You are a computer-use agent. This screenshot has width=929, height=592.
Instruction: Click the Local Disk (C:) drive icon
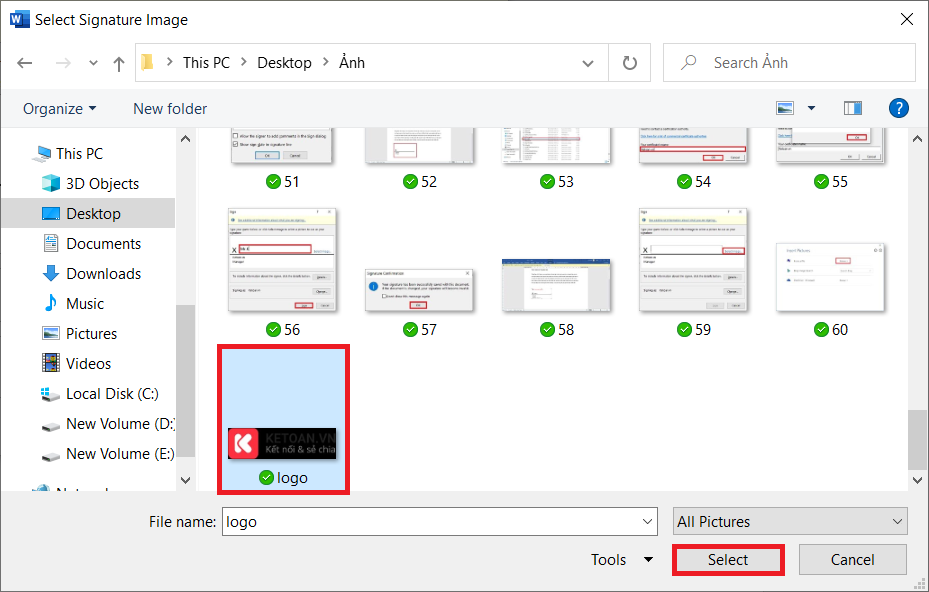click(x=50, y=395)
